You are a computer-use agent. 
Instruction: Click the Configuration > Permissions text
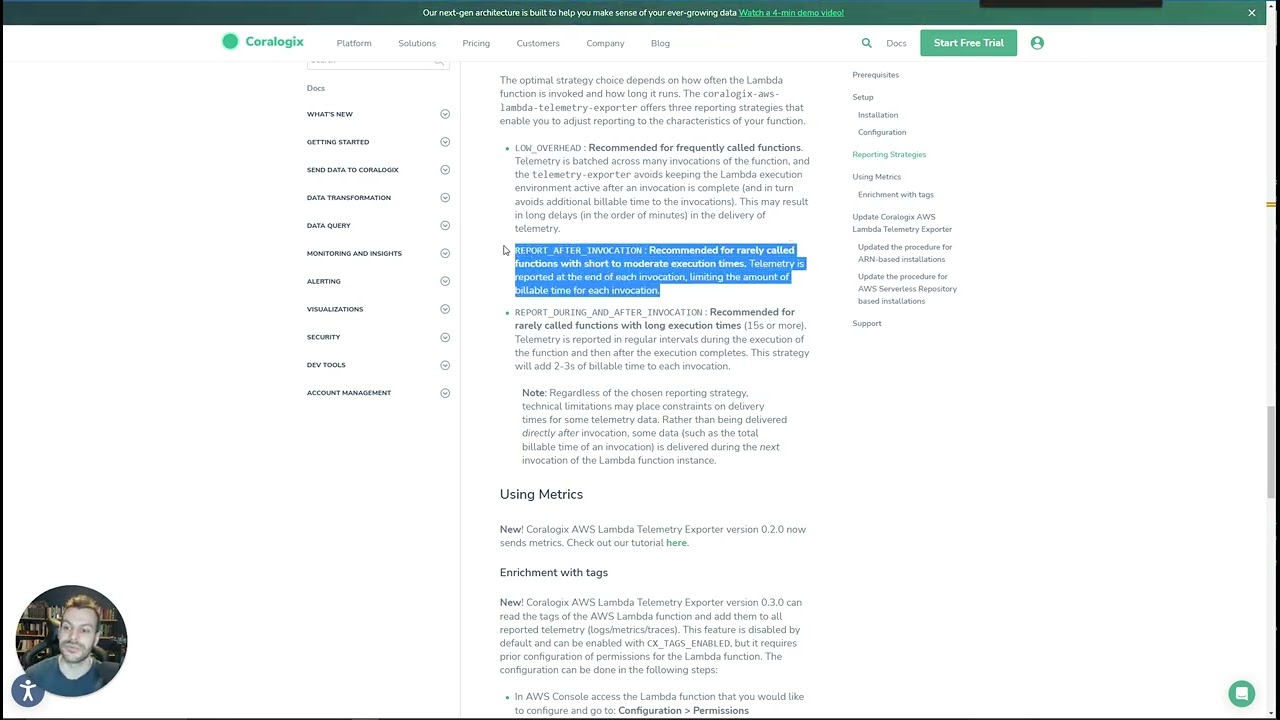[683, 711]
